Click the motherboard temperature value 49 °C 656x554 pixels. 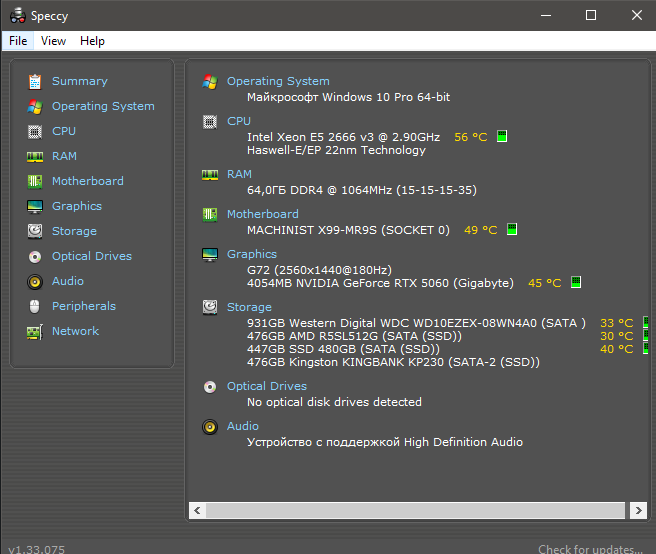coord(480,230)
